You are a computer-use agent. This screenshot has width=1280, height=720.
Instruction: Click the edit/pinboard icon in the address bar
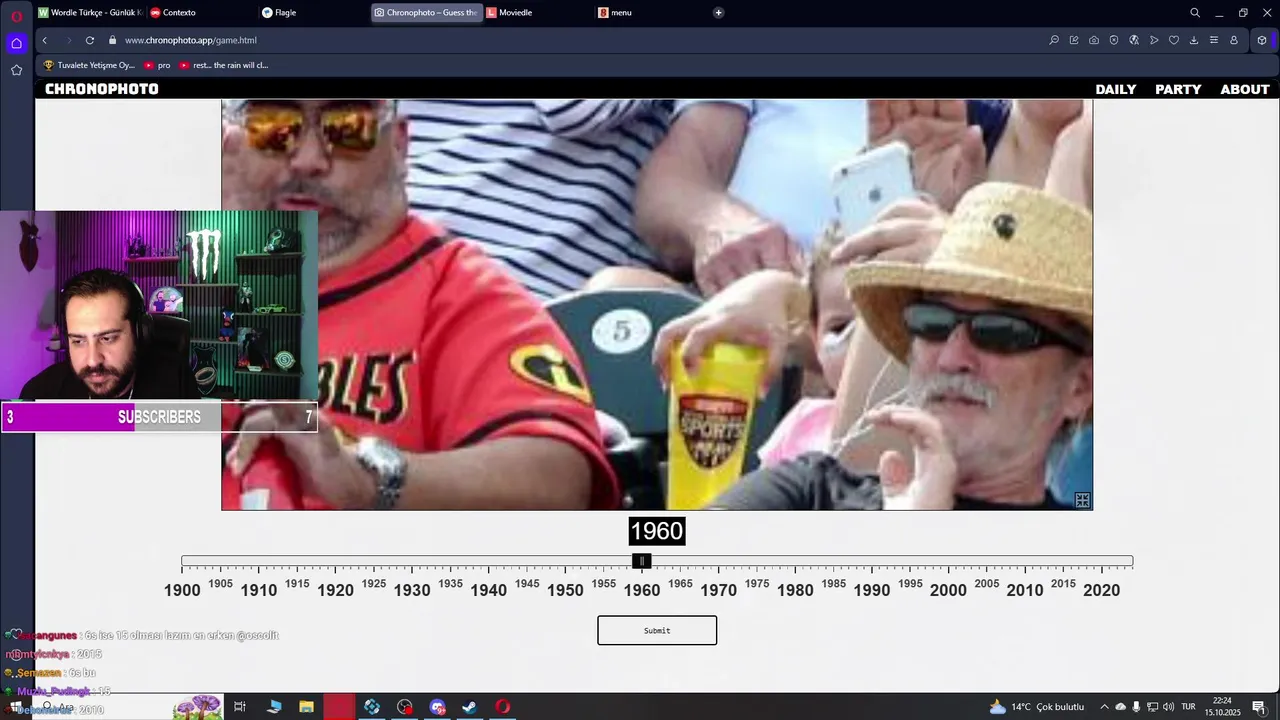pyautogui.click(x=1074, y=40)
